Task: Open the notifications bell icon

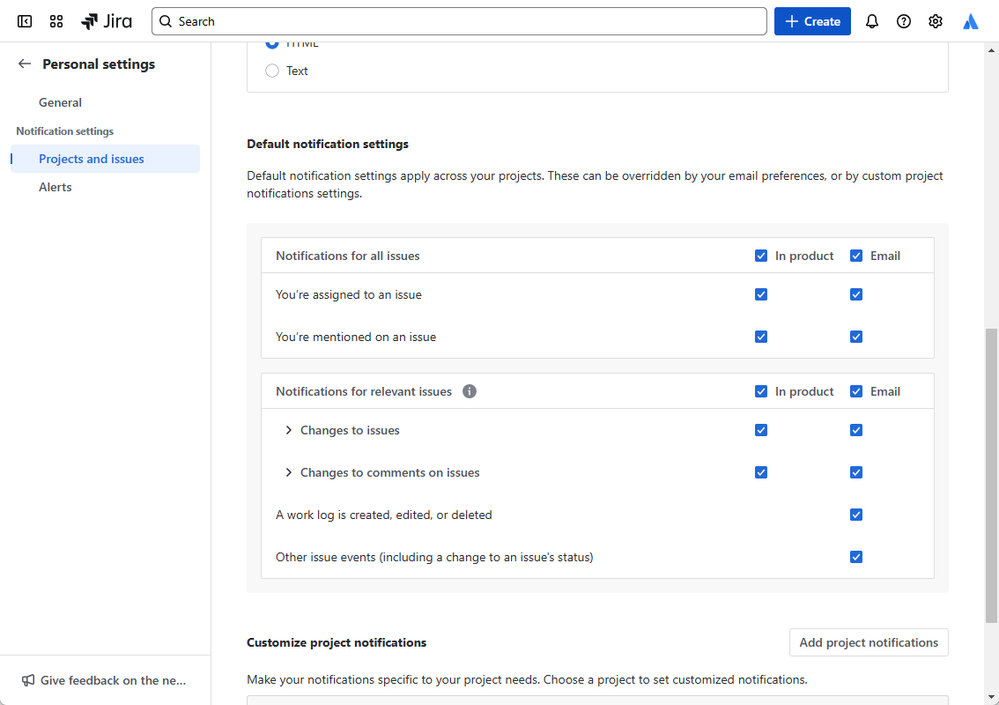Action: (872, 21)
